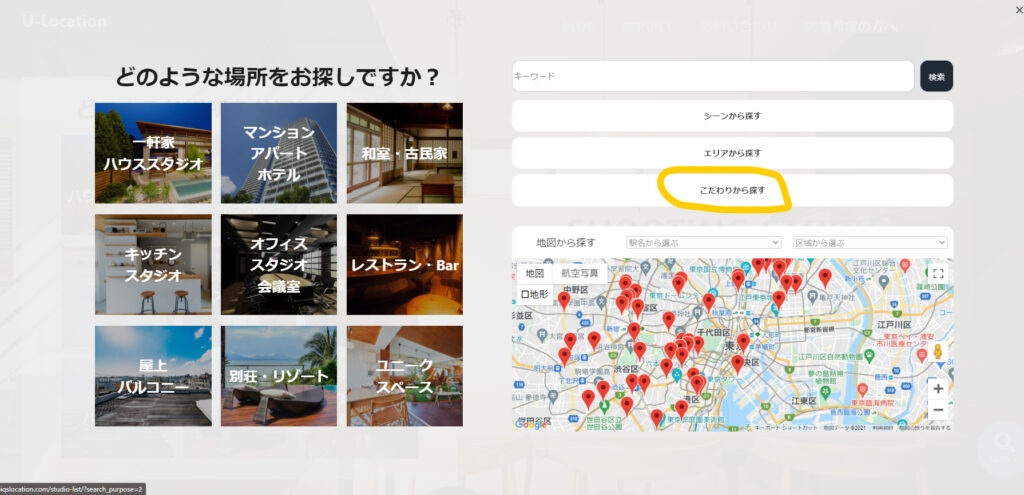This screenshot has width=1024, height=495.
Task: Open エリアから探す search option
Action: click(732, 153)
